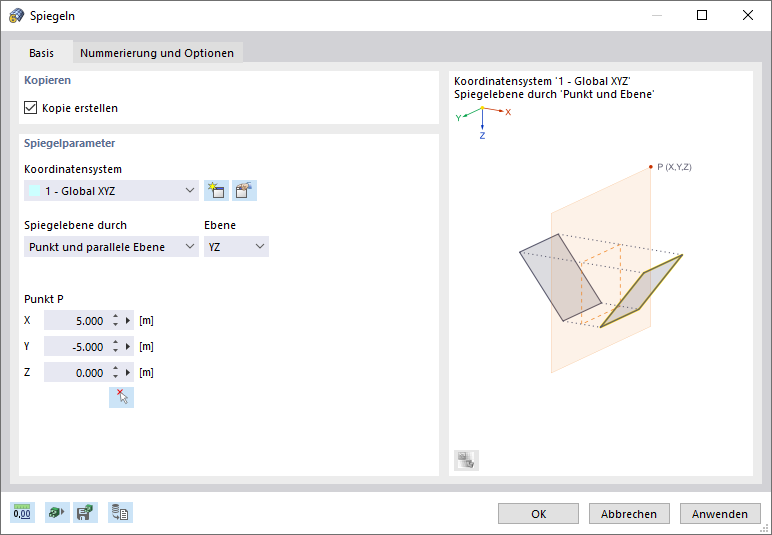The image size is (772, 535).
Task: Open the Spiegelebene durch dropdown
Action: 111,247
